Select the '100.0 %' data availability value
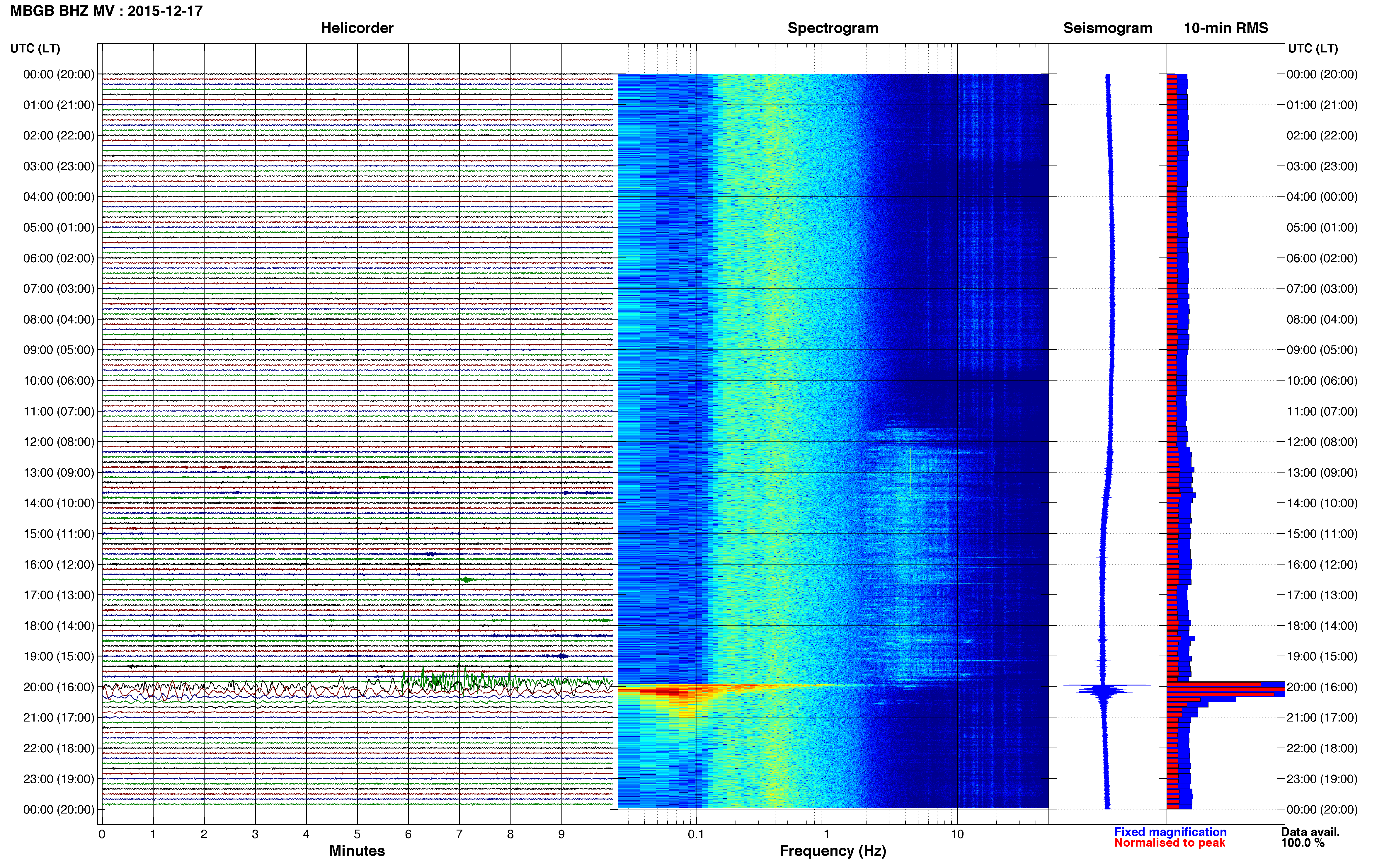Image resolution: width=1389 pixels, height=868 pixels. (1302, 843)
